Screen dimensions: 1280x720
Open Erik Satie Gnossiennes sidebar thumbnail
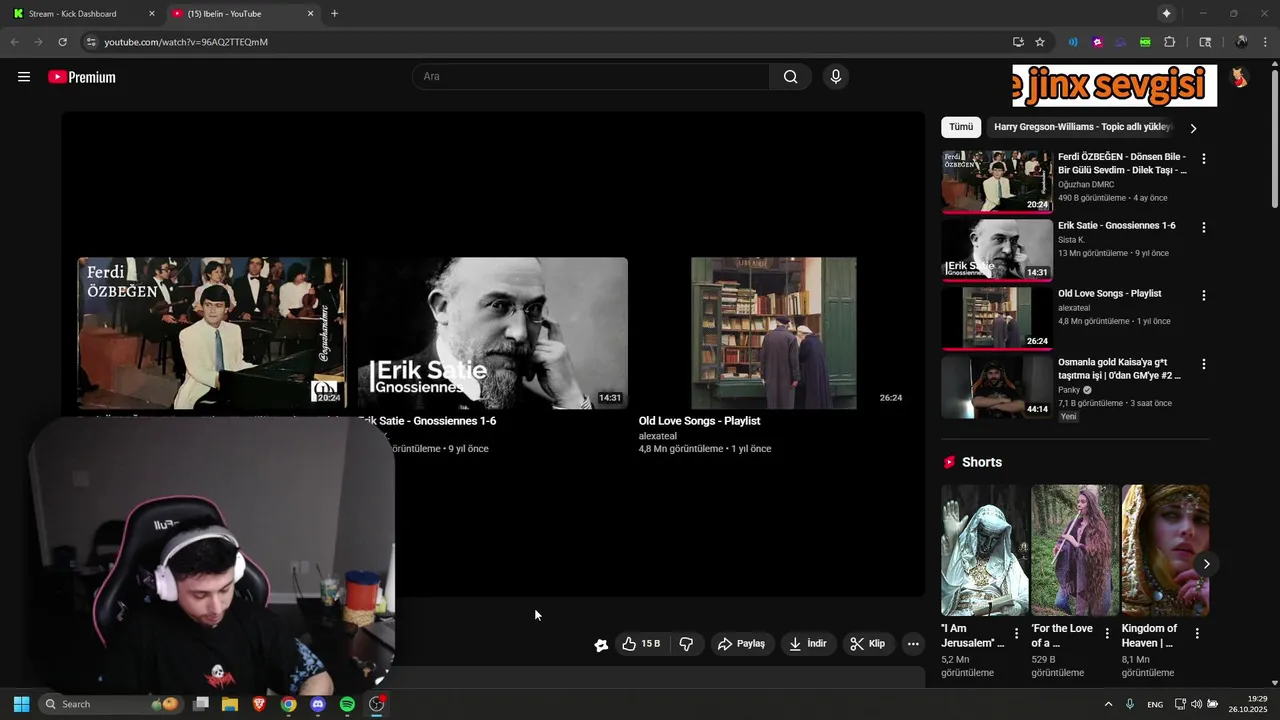coord(997,250)
